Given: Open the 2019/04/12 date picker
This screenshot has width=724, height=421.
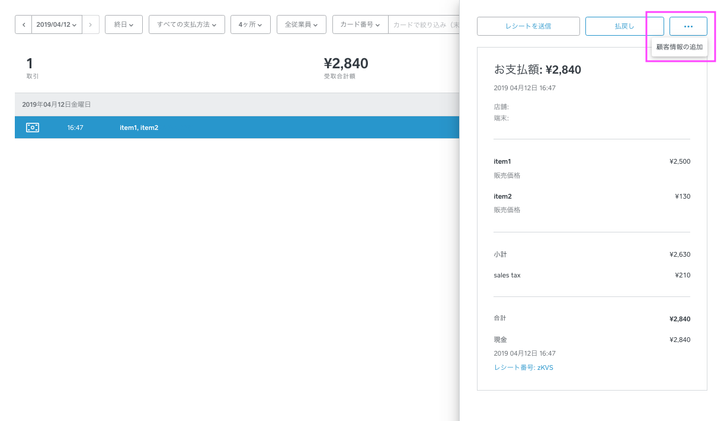Looking at the screenshot, I should 57,24.
